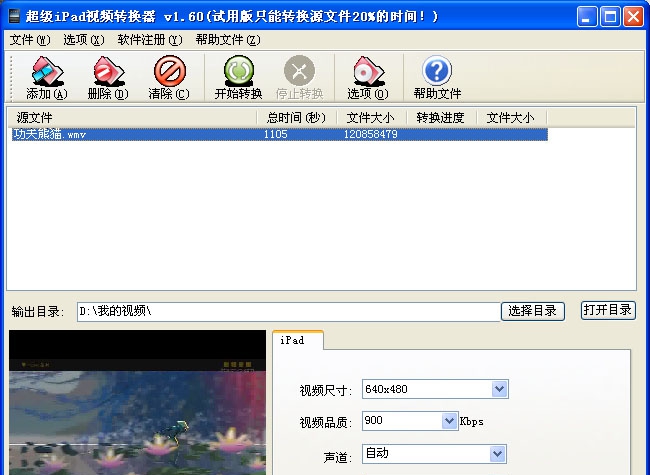Click the video preview thumbnail
The image size is (650, 475).
click(x=137, y=402)
